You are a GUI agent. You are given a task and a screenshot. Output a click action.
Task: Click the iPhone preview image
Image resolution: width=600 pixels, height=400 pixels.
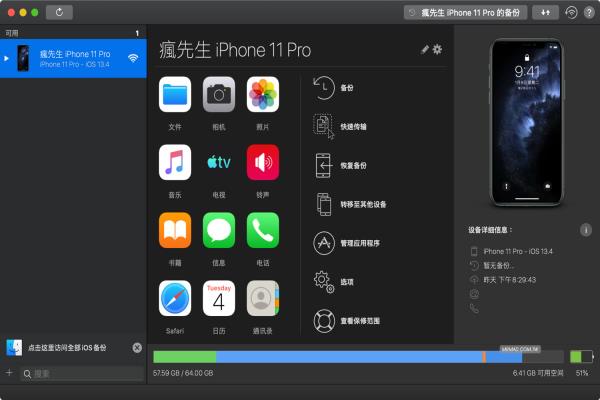click(x=527, y=122)
